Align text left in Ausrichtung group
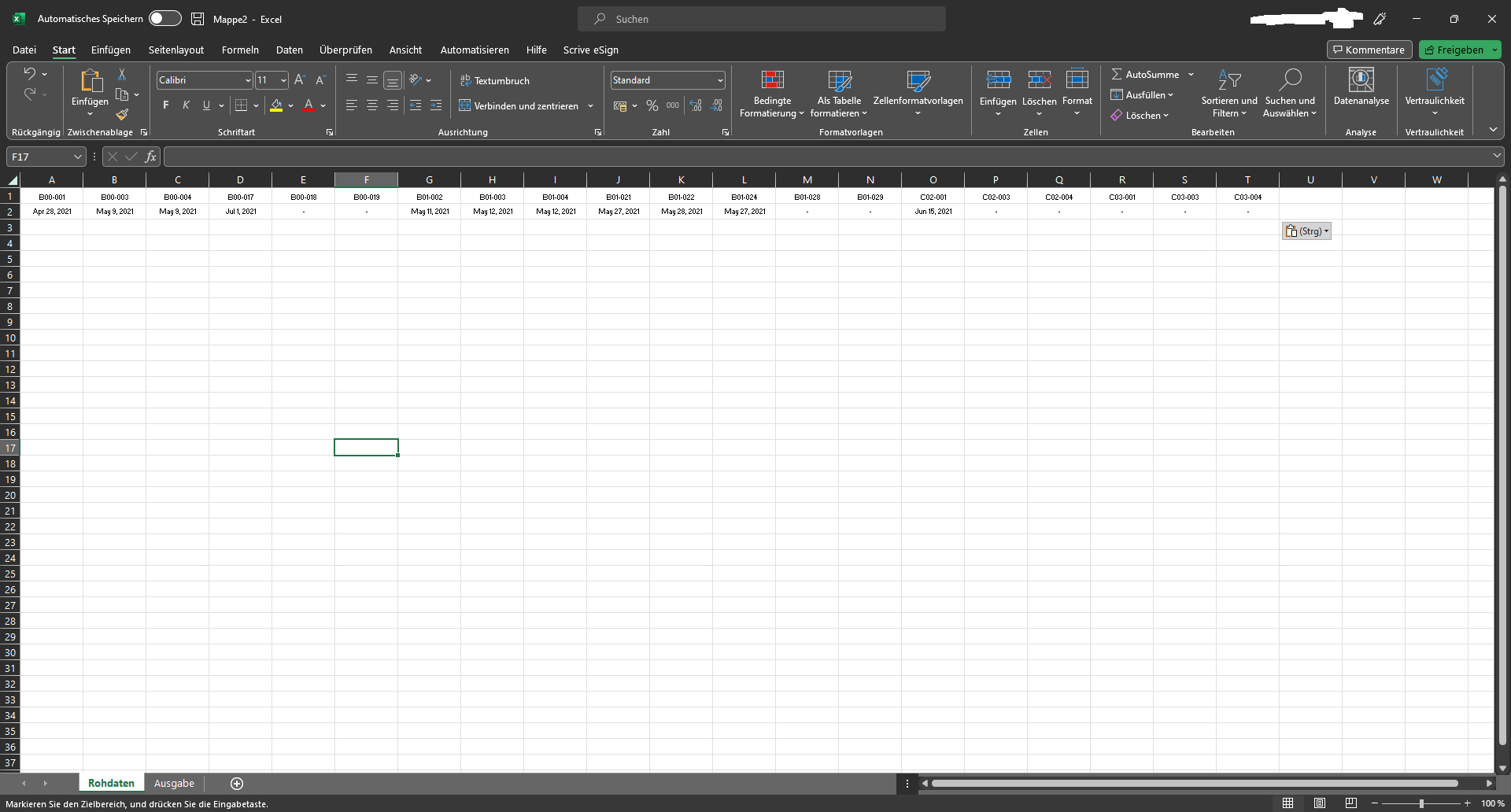 pyautogui.click(x=352, y=105)
